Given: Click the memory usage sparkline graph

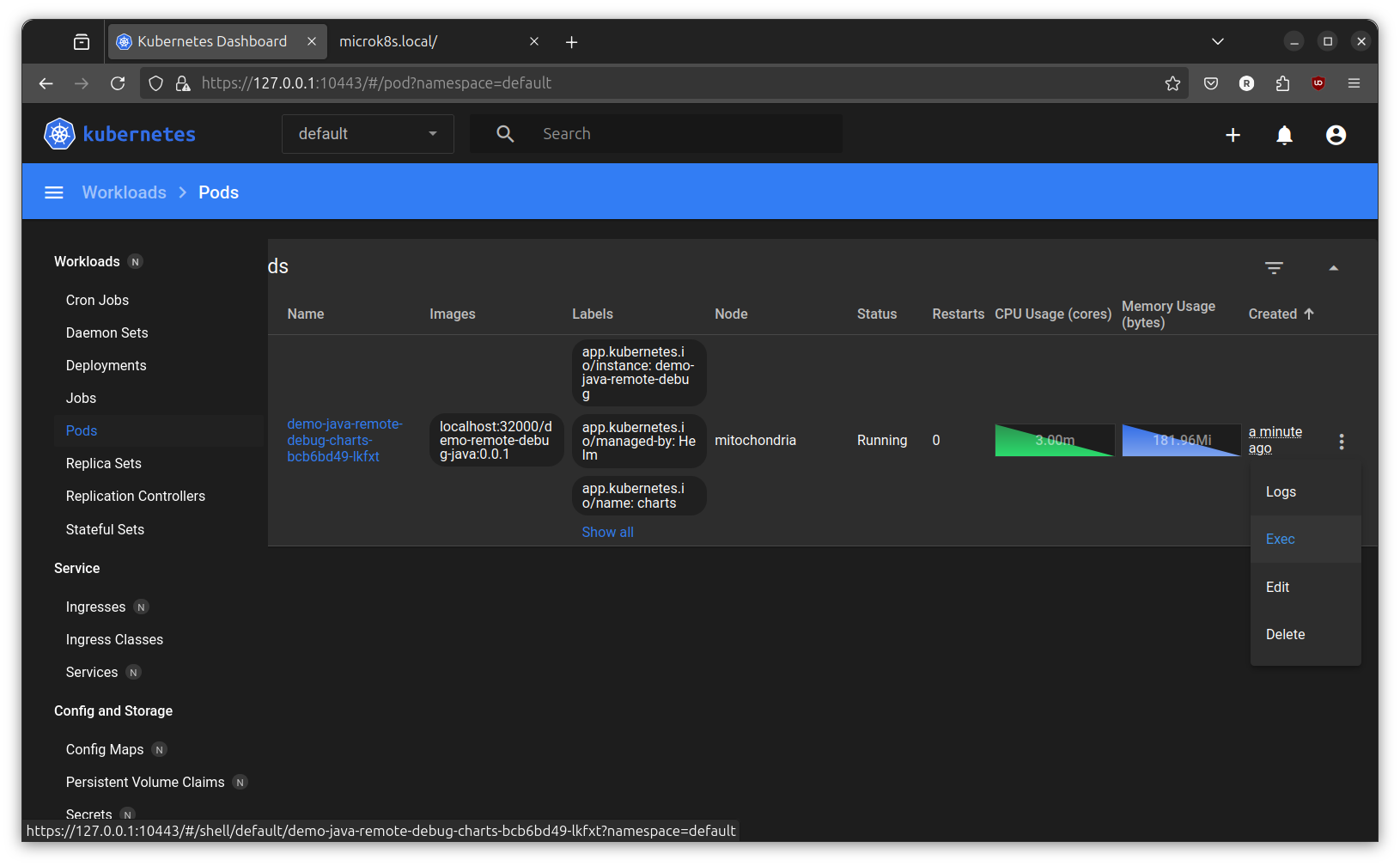Looking at the screenshot, I should tap(1181, 440).
